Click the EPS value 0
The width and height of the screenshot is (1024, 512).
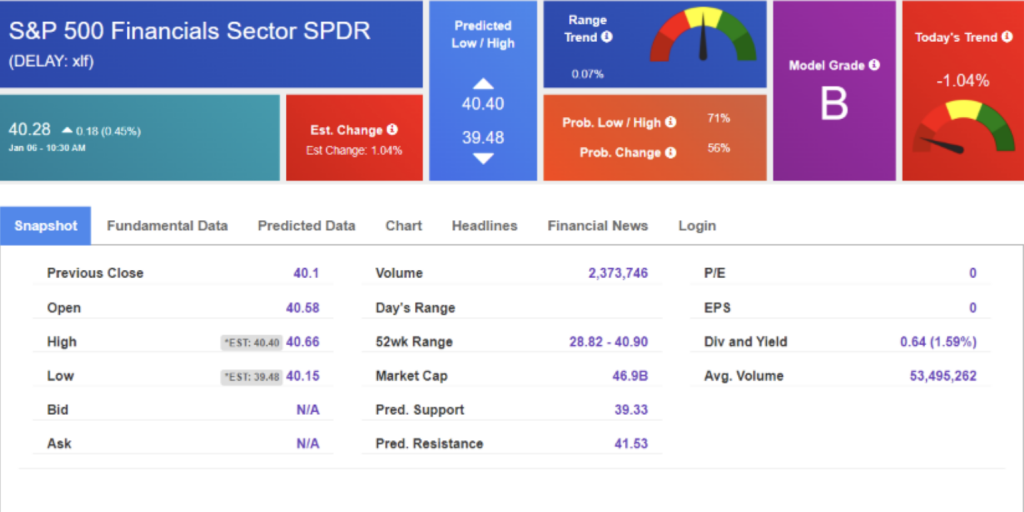(x=972, y=308)
